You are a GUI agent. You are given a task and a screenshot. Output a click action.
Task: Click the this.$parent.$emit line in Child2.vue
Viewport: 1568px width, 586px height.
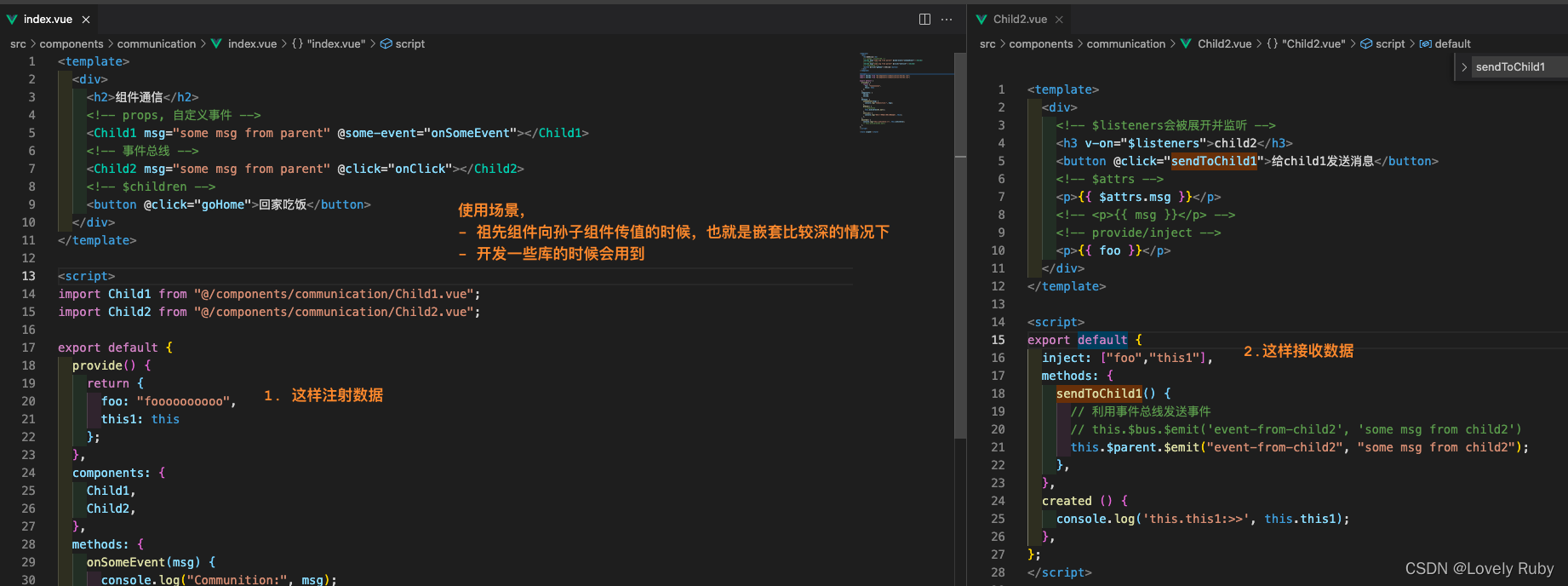[x=1300, y=447]
